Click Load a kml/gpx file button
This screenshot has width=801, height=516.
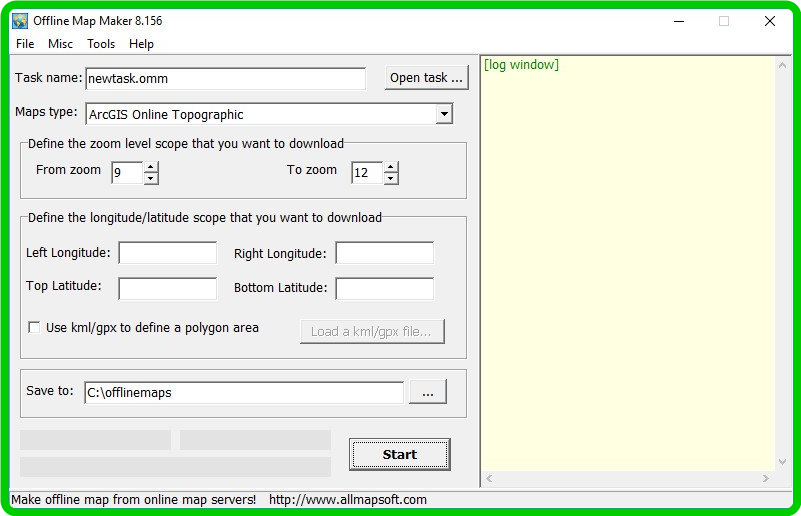372,332
